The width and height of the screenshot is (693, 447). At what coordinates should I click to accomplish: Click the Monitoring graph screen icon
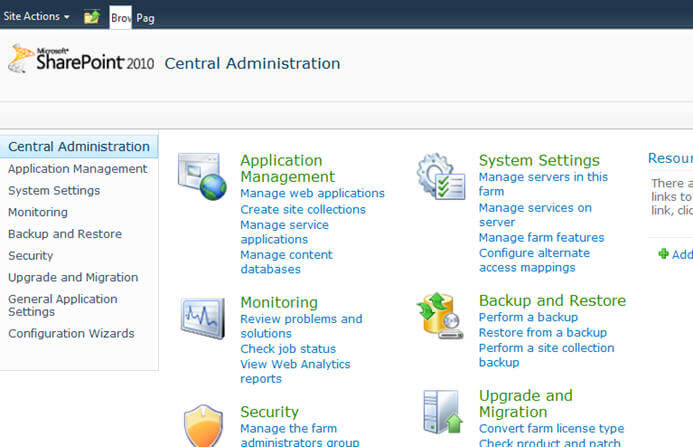(x=203, y=318)
